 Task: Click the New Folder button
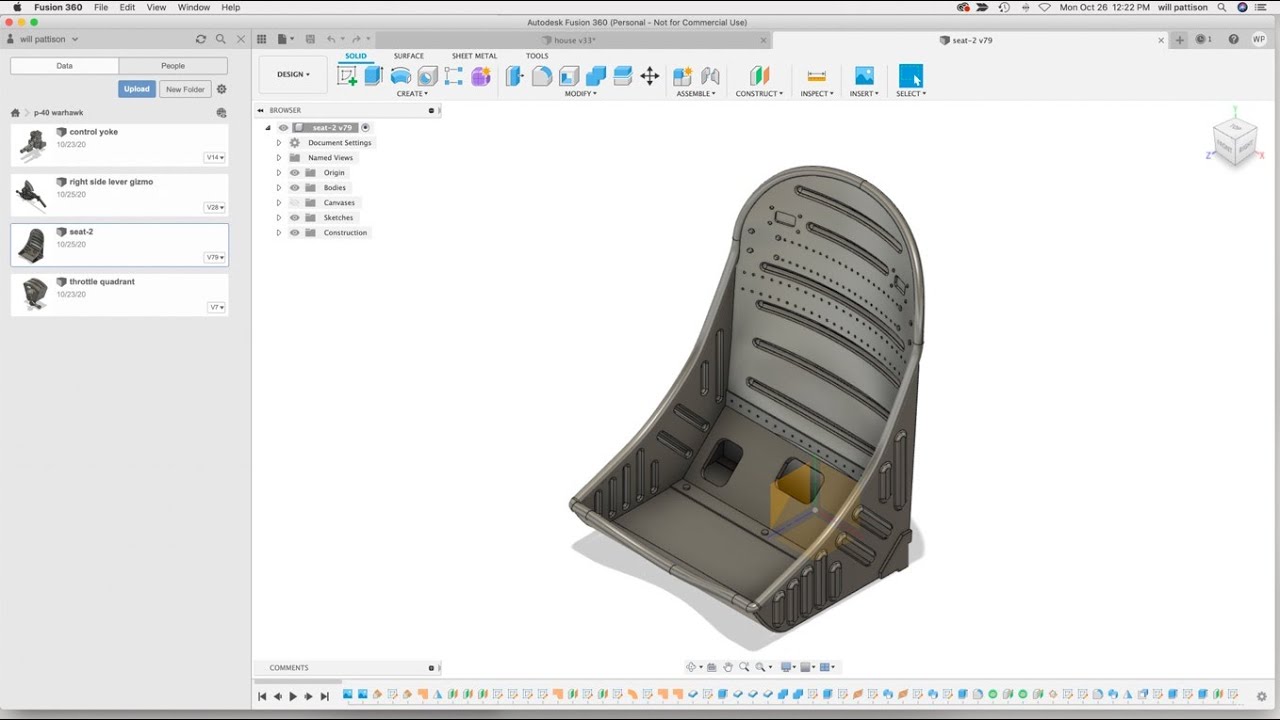pos(185,89)
